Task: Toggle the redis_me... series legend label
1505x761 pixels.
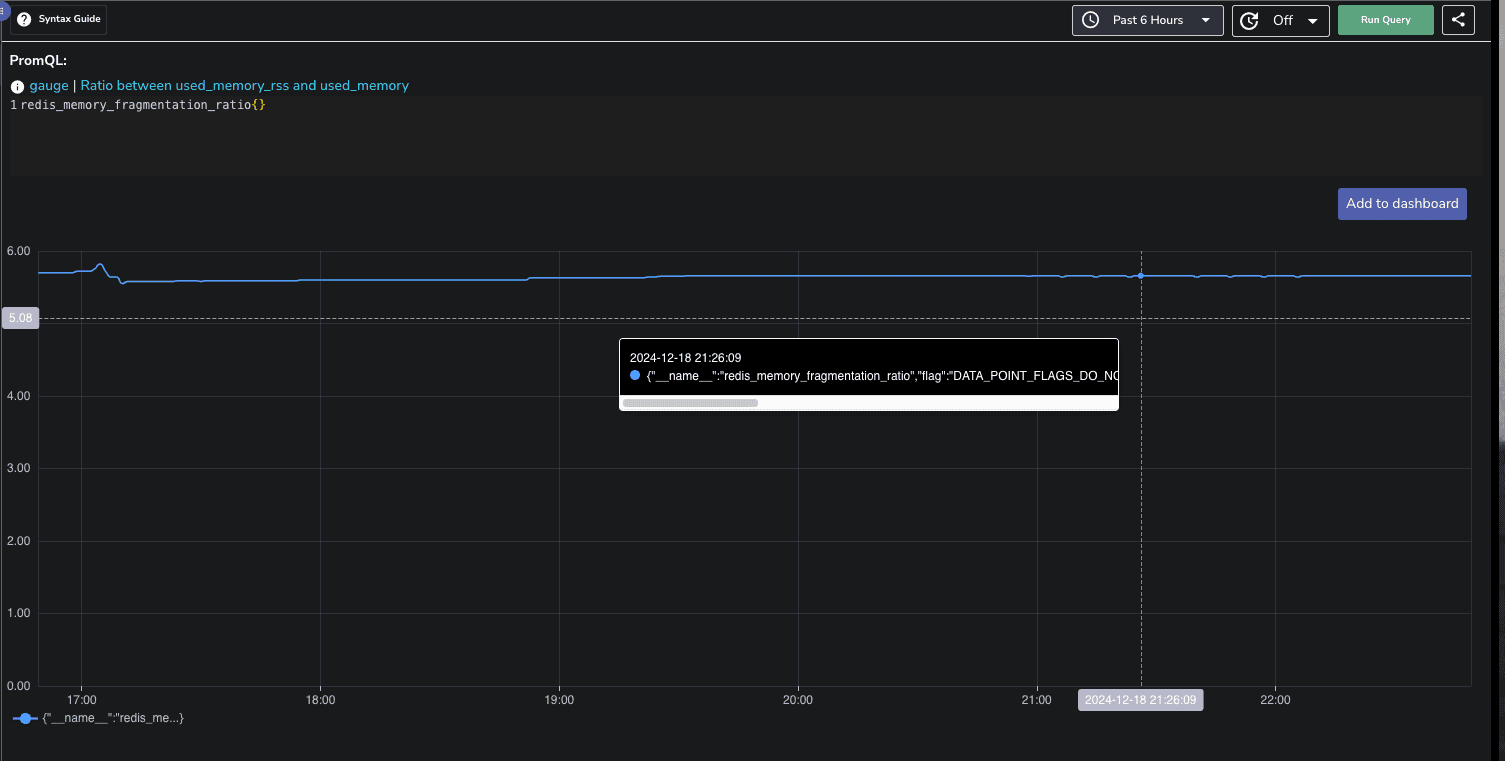Action: point(113,718)
